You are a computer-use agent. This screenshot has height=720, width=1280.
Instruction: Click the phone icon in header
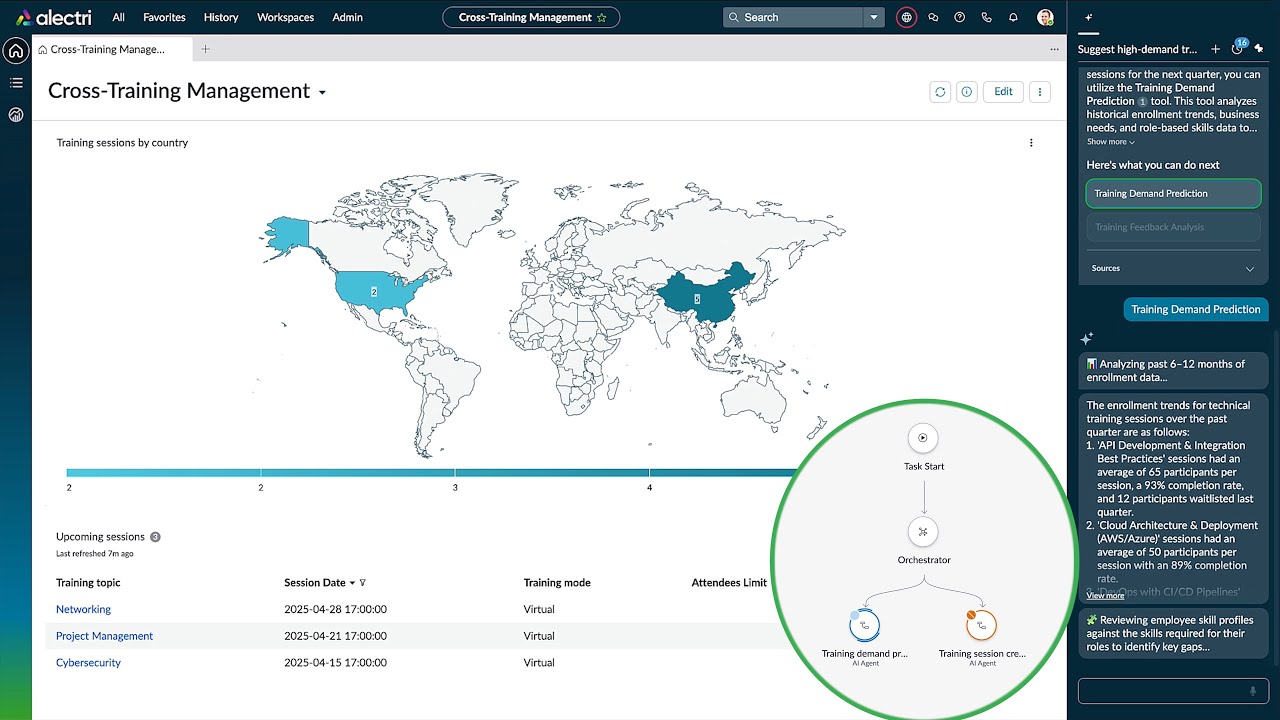tap(987, 17)
